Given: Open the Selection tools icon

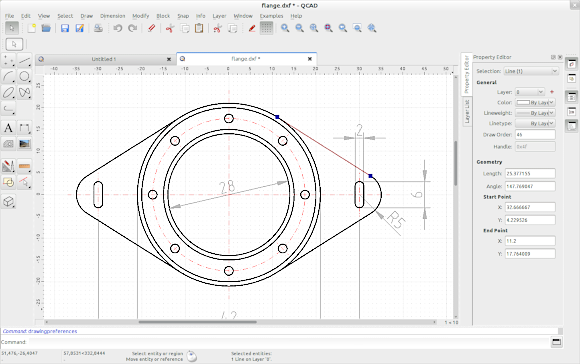Looking at the screenshot, I should click(x=8, y=182).
